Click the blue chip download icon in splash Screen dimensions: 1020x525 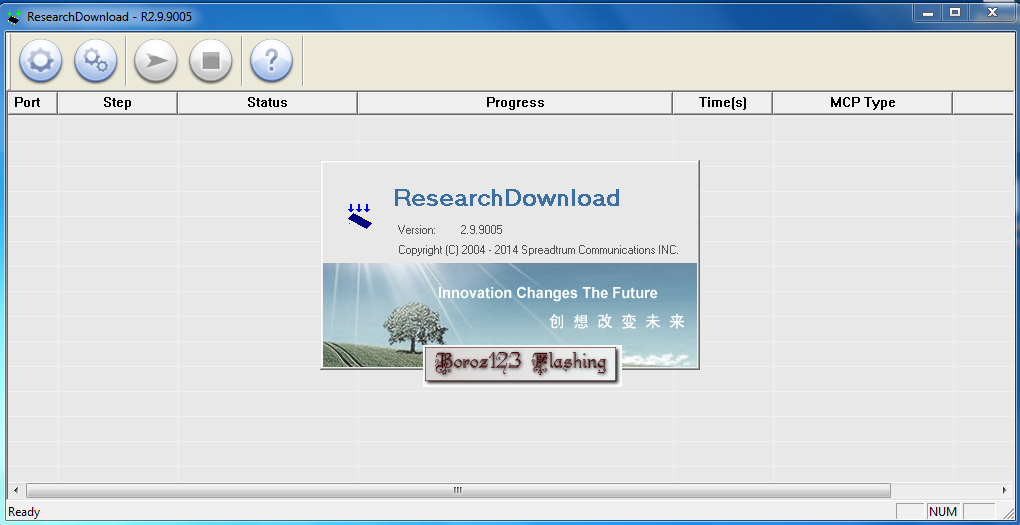pyautogui.click(x=359, y=217)
